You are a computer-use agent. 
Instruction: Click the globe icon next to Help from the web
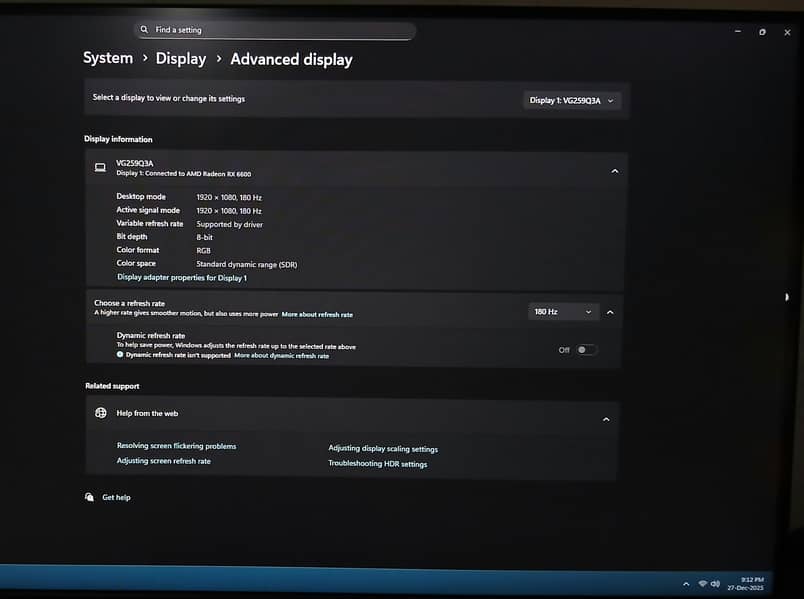(100, 412)
